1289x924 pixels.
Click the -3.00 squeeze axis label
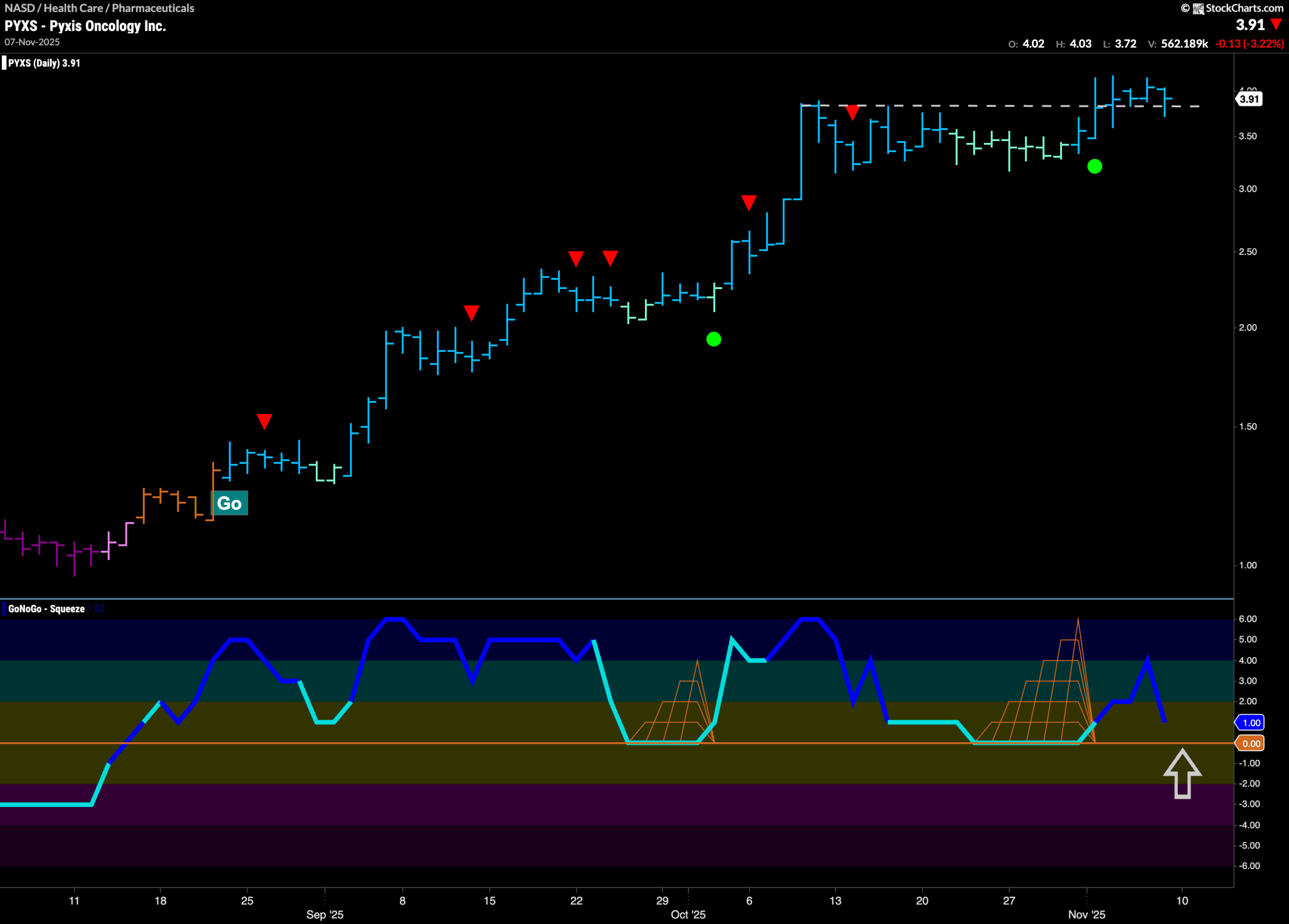coord(1248,804)
